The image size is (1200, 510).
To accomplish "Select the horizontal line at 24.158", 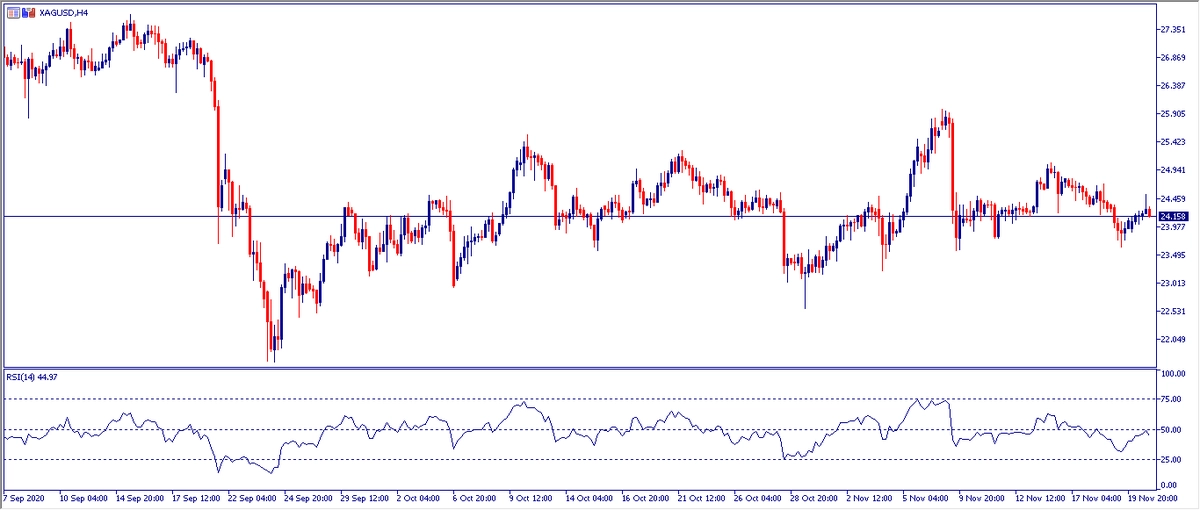I will [x=600, y=216].
